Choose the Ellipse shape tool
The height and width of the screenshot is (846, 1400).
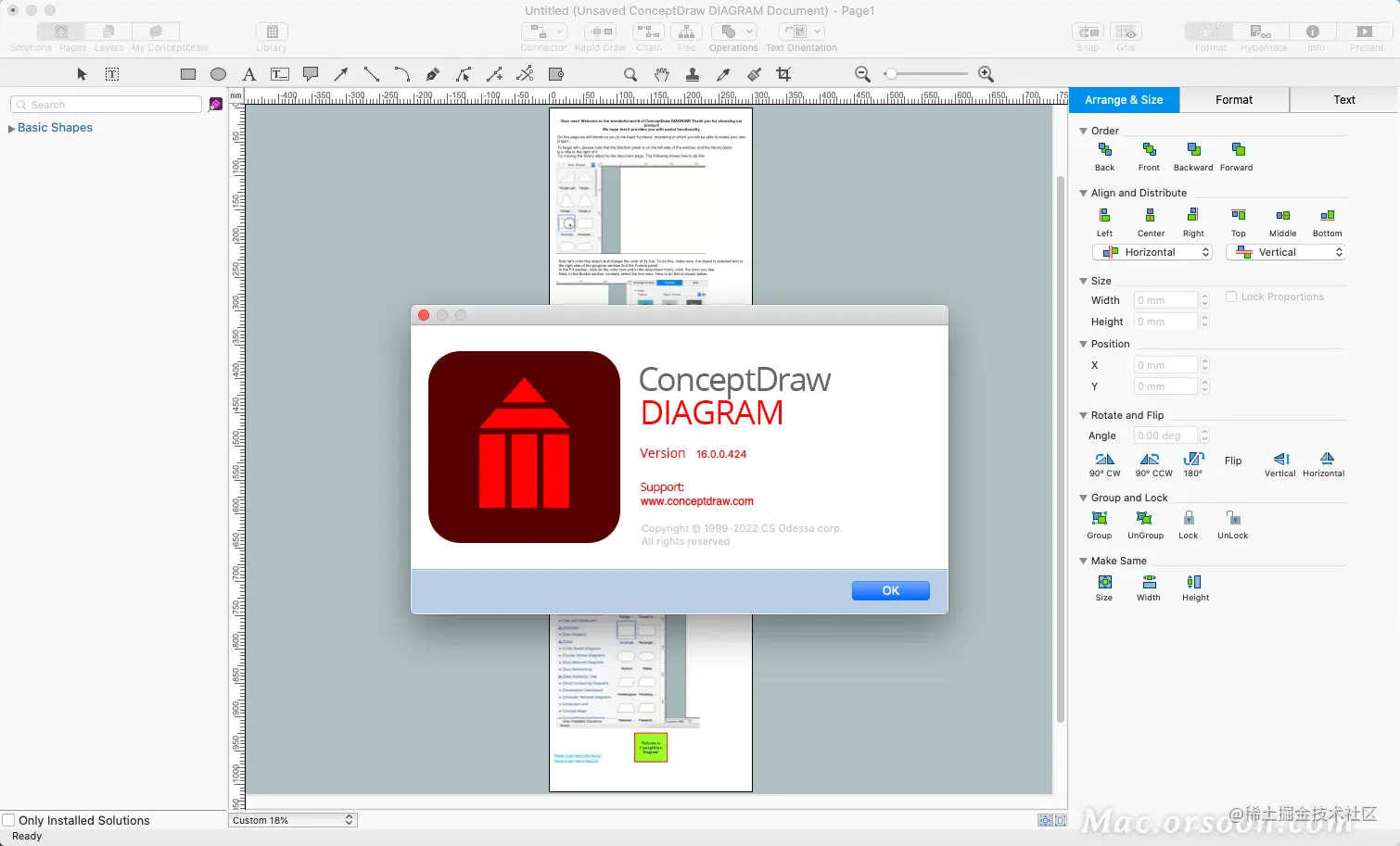pyautogui.click(x=219, y=74)
